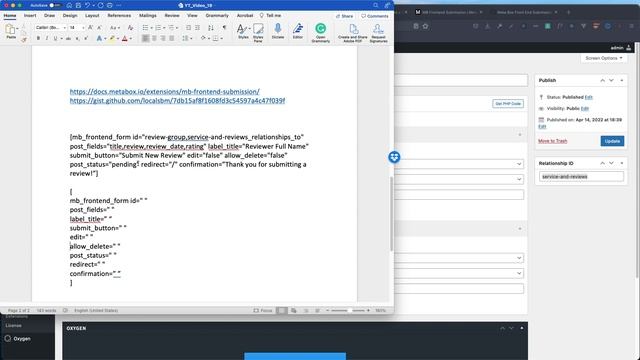Select the Format Painter brush icon

[x=24, y=39]
